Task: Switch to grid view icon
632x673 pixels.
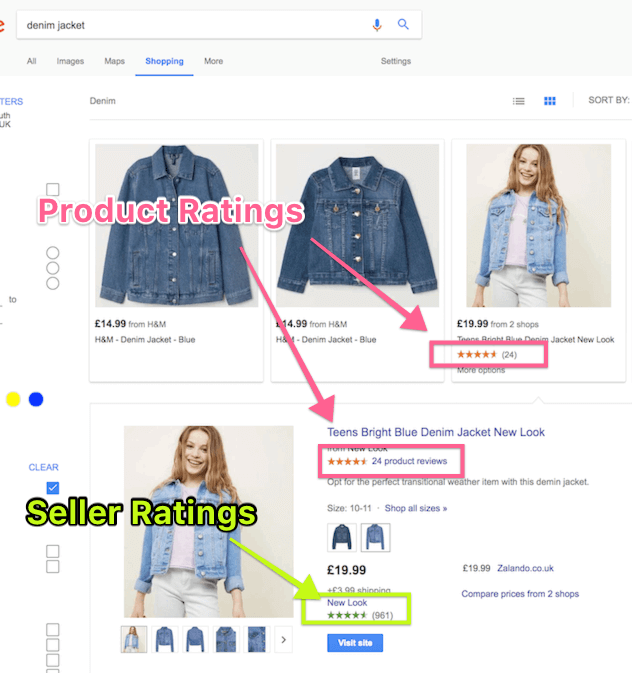Action: click(550, 101)
